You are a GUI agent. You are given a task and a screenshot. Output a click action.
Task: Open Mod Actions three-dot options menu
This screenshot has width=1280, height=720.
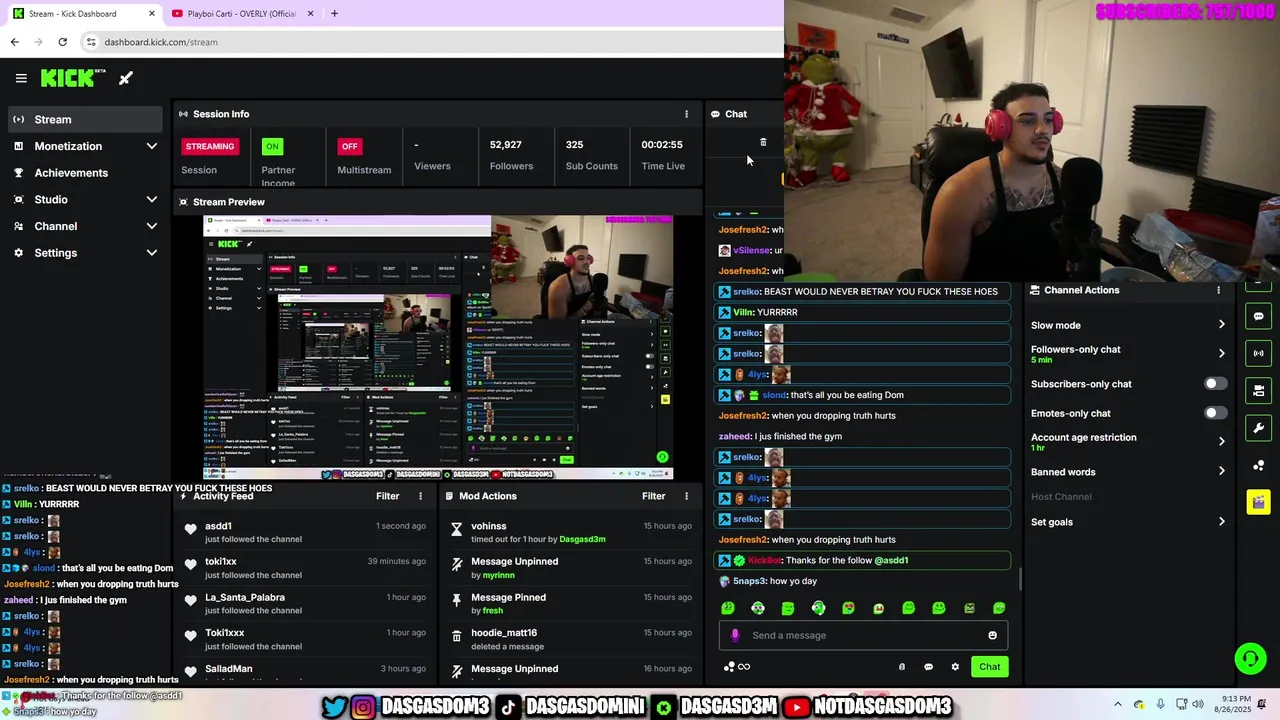(x=686, y=496)
